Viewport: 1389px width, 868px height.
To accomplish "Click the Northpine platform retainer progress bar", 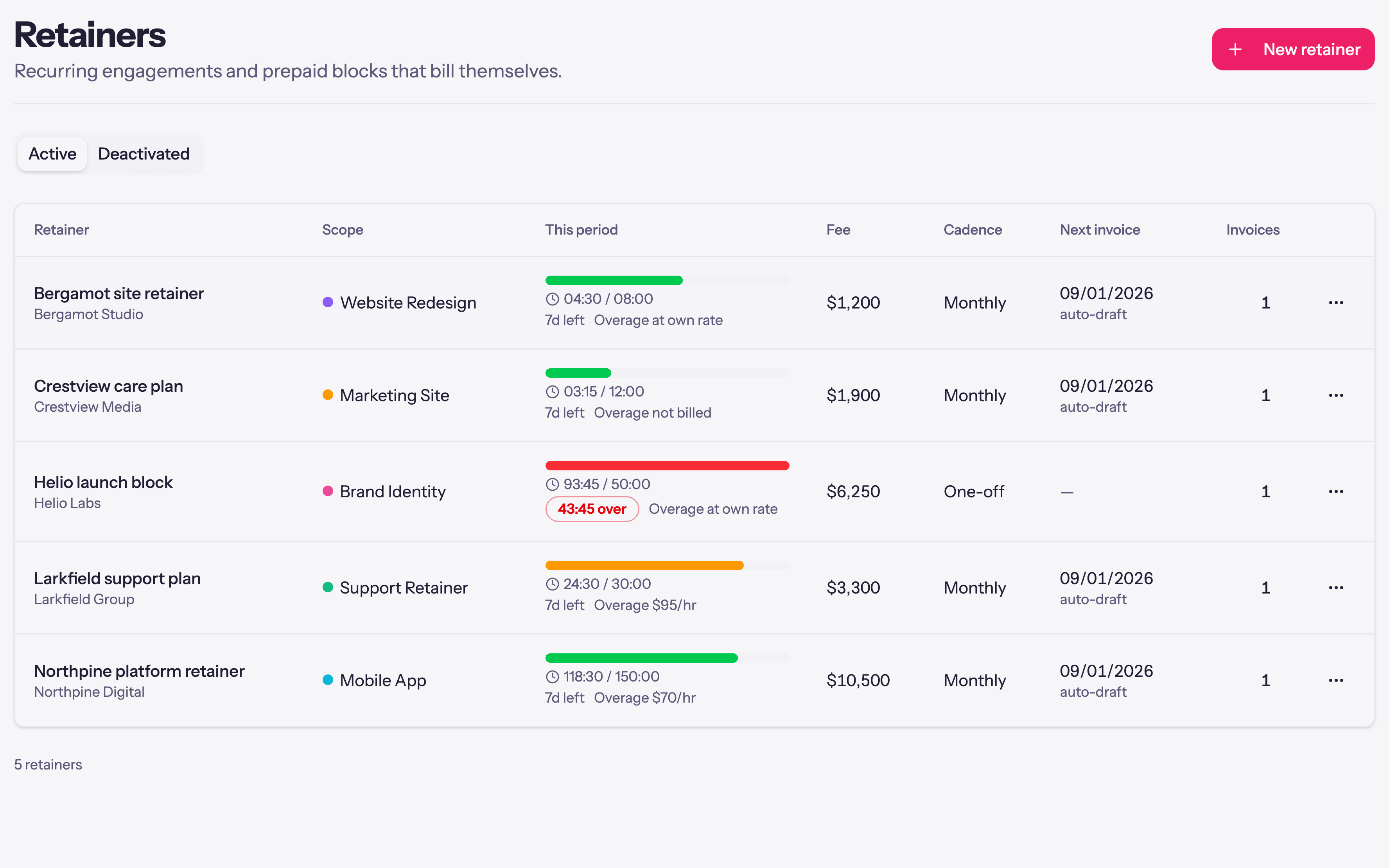I will 667,658.
